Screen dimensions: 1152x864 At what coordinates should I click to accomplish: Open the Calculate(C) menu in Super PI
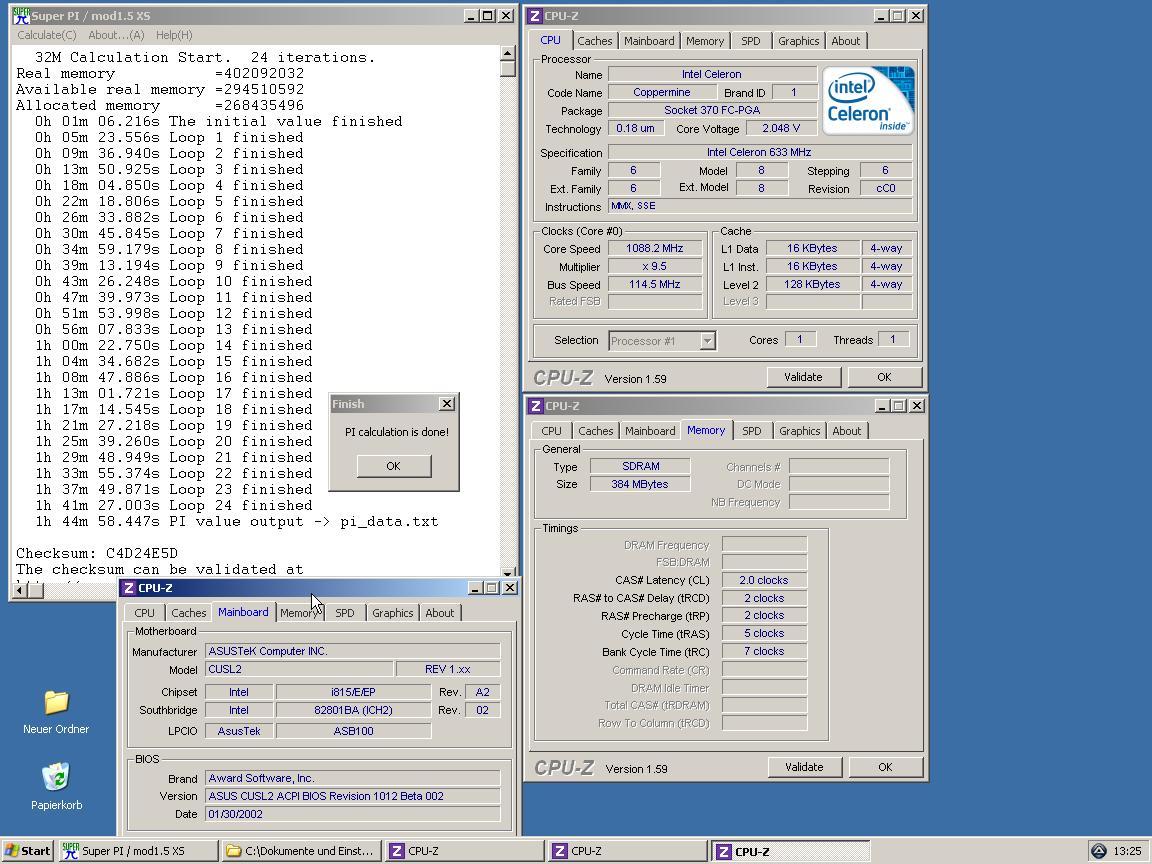pos(47,35)
